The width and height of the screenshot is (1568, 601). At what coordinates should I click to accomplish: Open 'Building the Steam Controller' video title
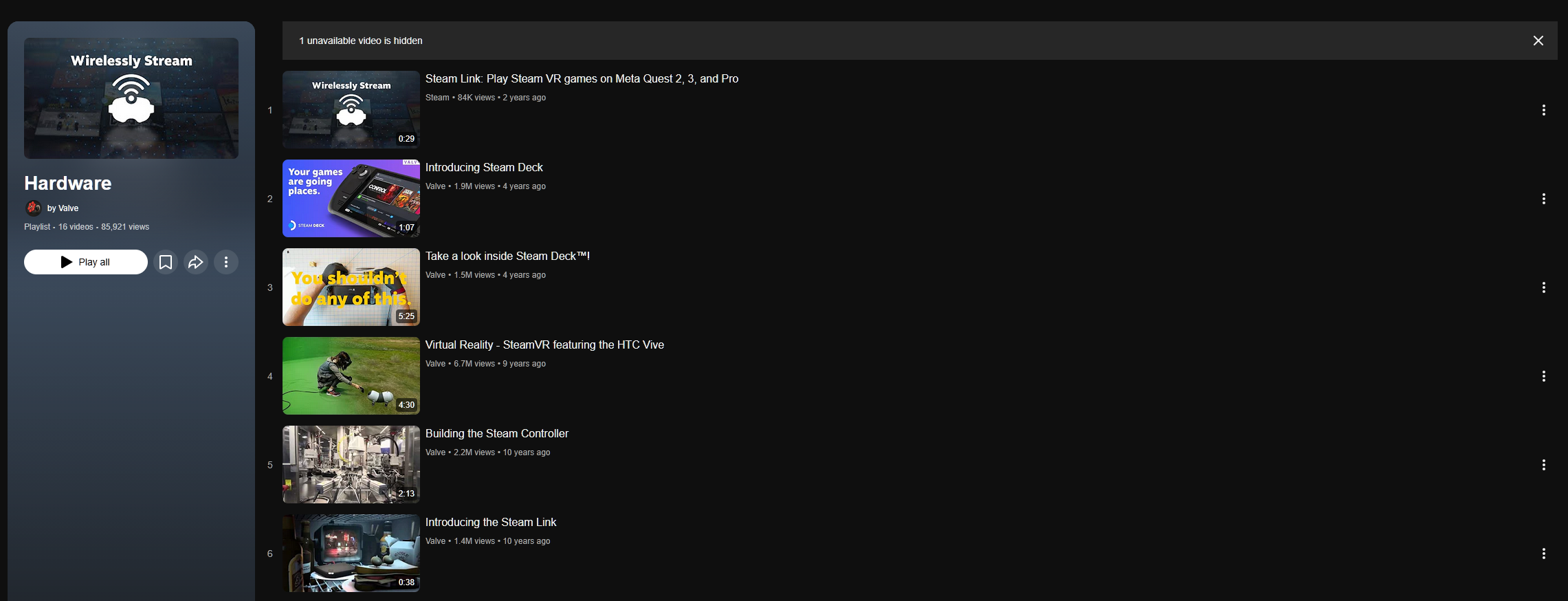(497, 434)
